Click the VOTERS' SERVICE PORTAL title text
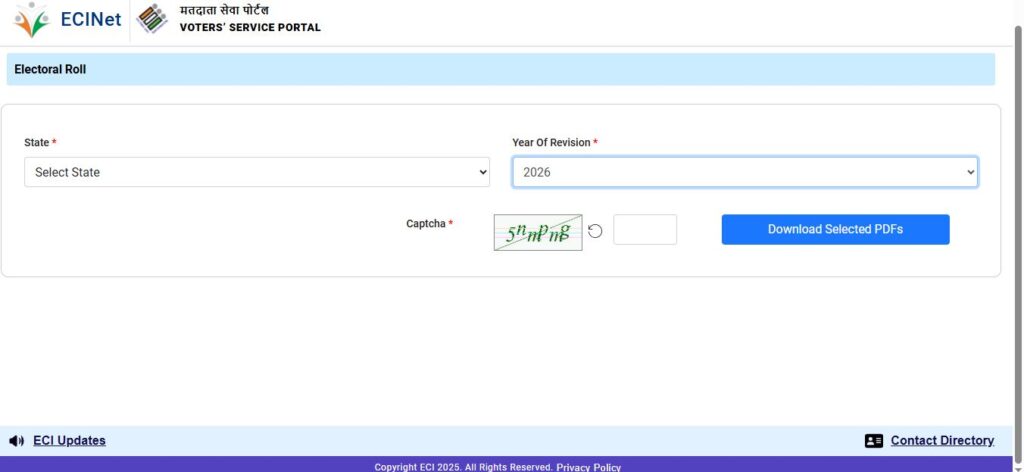 [250, 27]
